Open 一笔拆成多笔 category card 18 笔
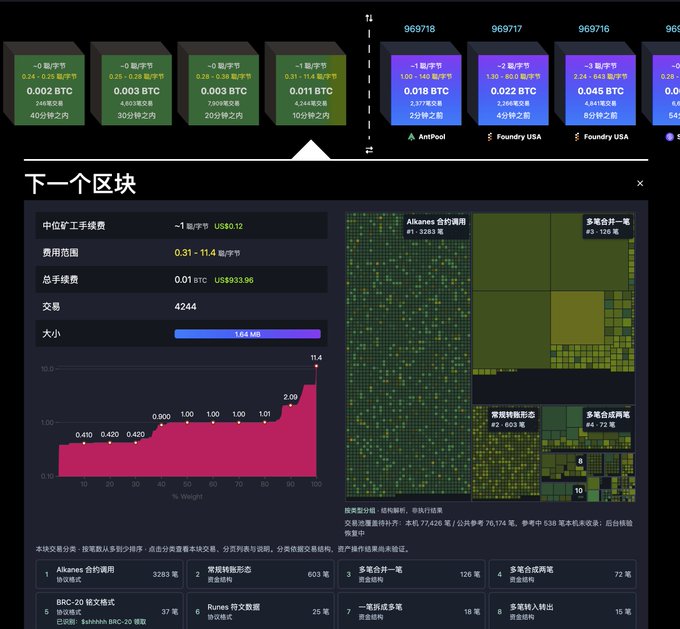Image resolution: width=680 pixels, height=629 pixels. [x=412, y=611]
